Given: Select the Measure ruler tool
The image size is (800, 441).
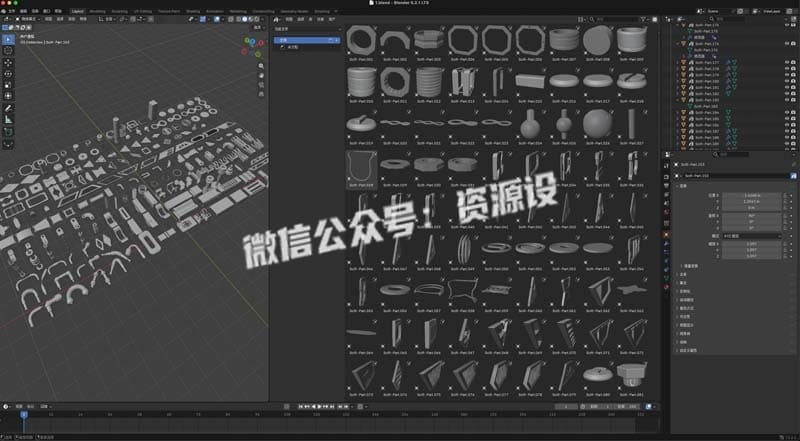Looking at the screenshot, I should 9,119.
